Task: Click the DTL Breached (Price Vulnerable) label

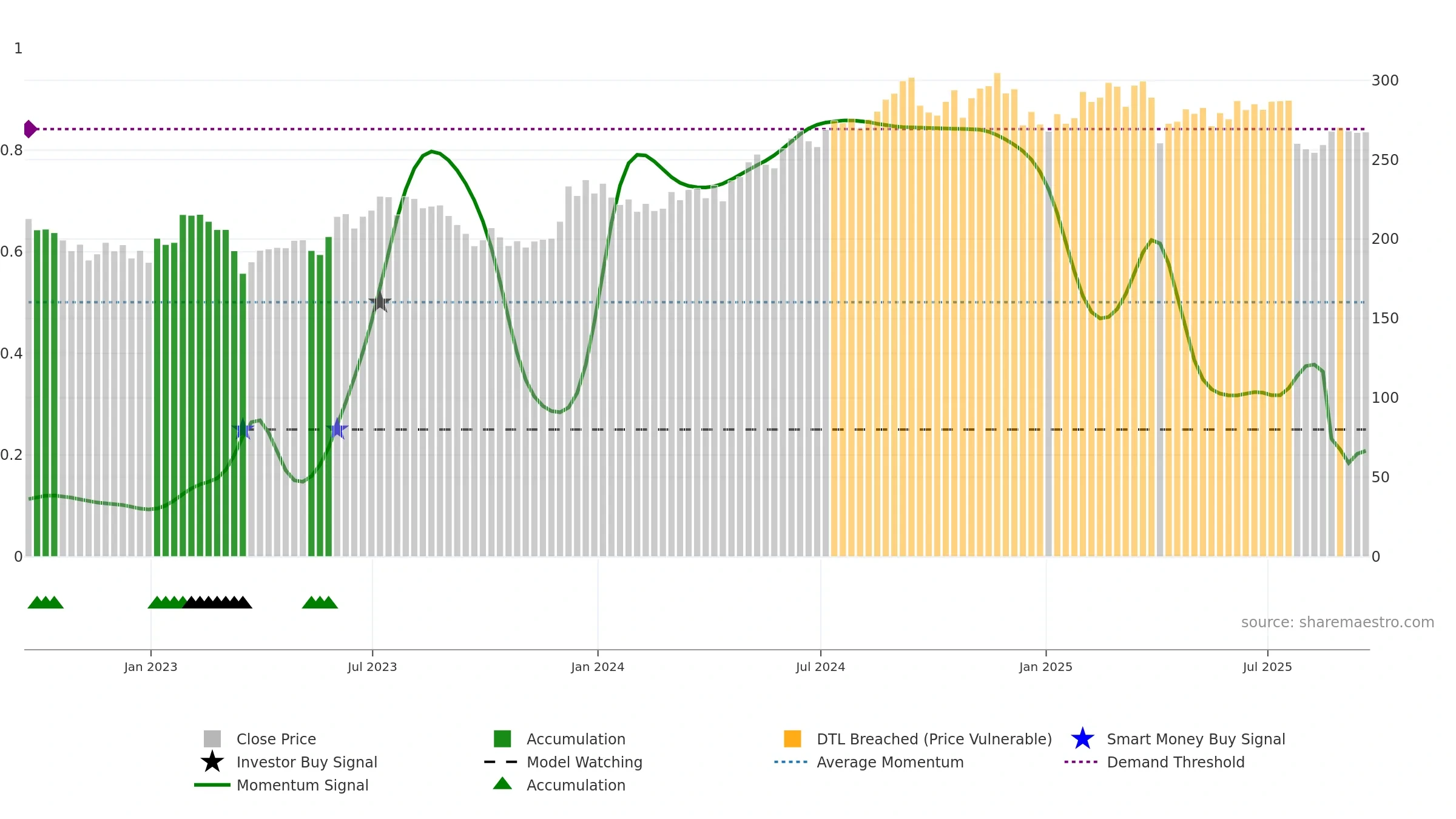Action: (934, 739)
